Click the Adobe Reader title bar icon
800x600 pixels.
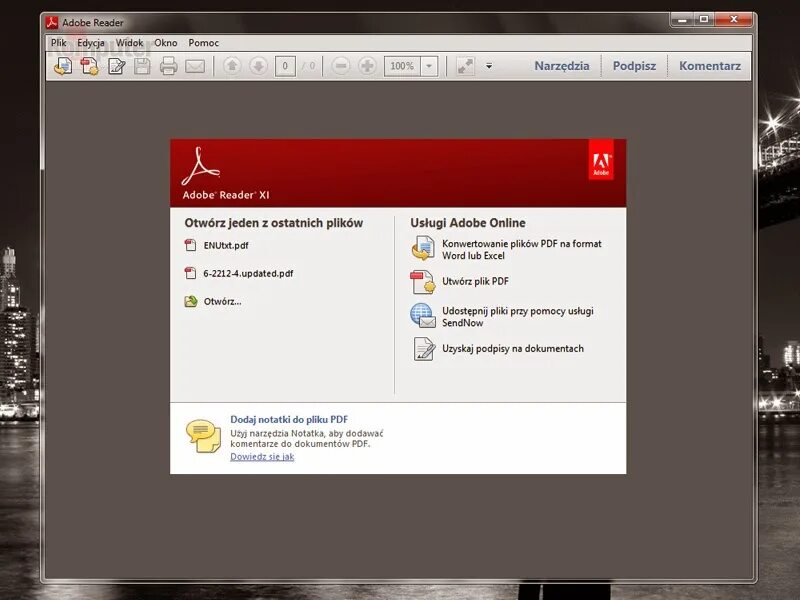click(x=52, y=23)
